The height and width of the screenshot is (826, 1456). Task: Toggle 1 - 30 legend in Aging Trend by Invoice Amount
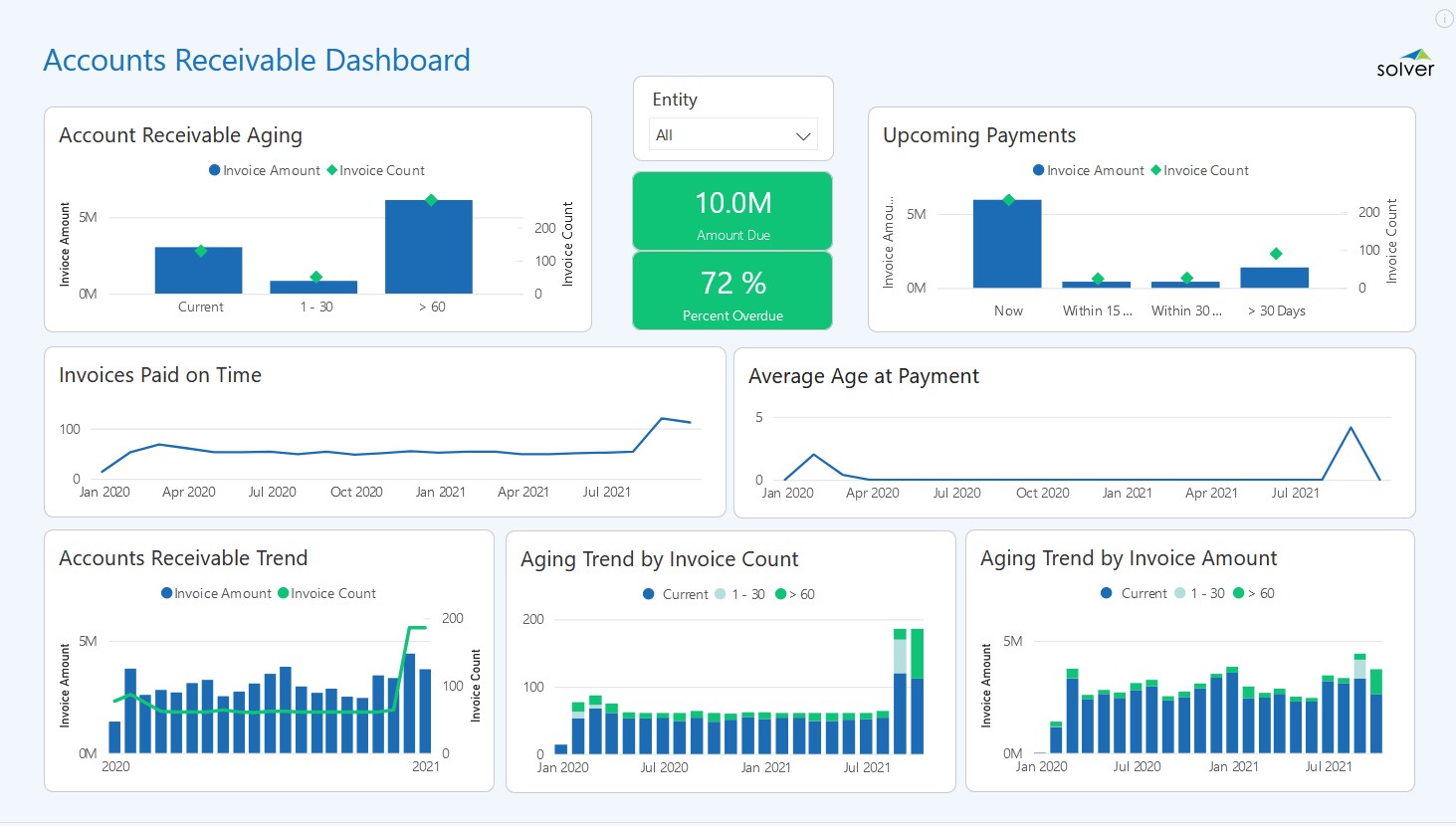tap(1206, 593)
